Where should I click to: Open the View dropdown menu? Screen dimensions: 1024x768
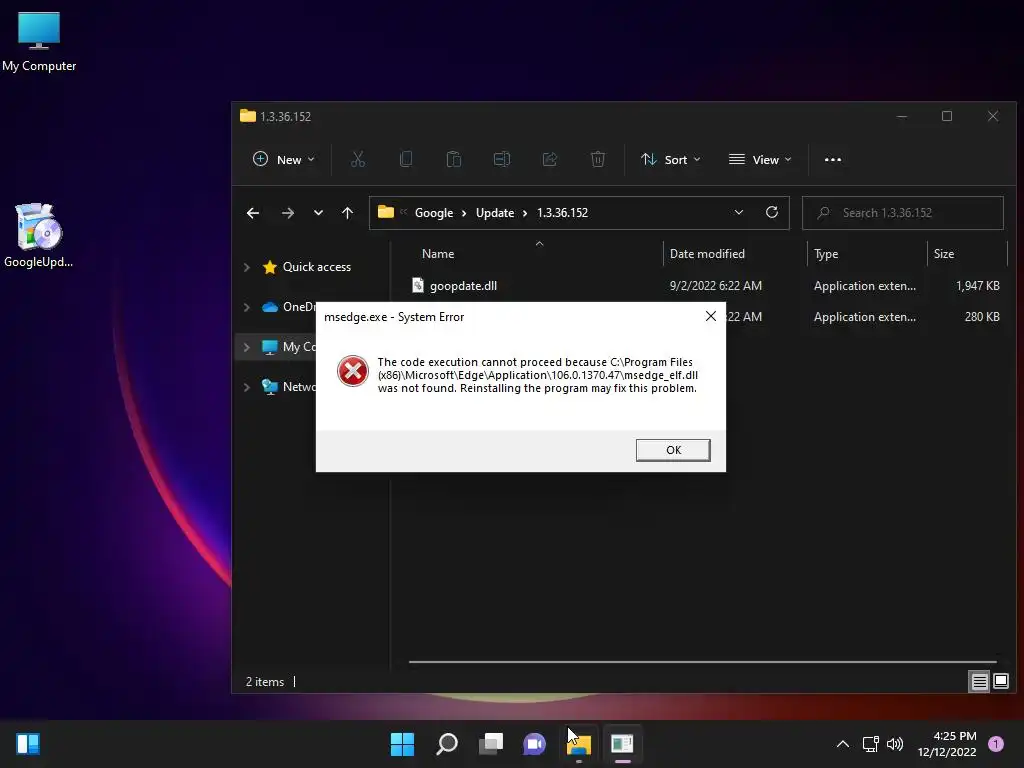[x=760, y=159]
